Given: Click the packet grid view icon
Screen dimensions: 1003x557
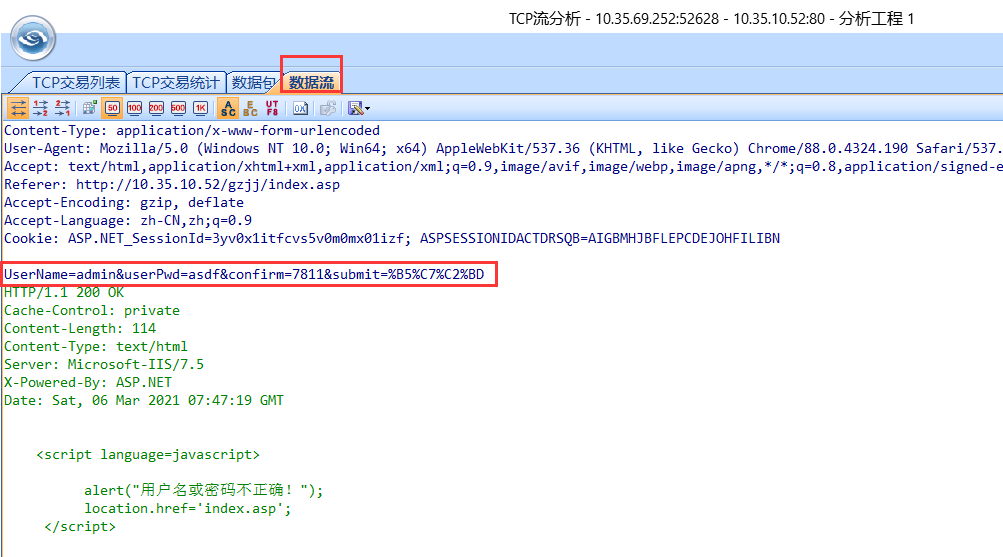Looking at the screenshot, I should coord(90,108).
